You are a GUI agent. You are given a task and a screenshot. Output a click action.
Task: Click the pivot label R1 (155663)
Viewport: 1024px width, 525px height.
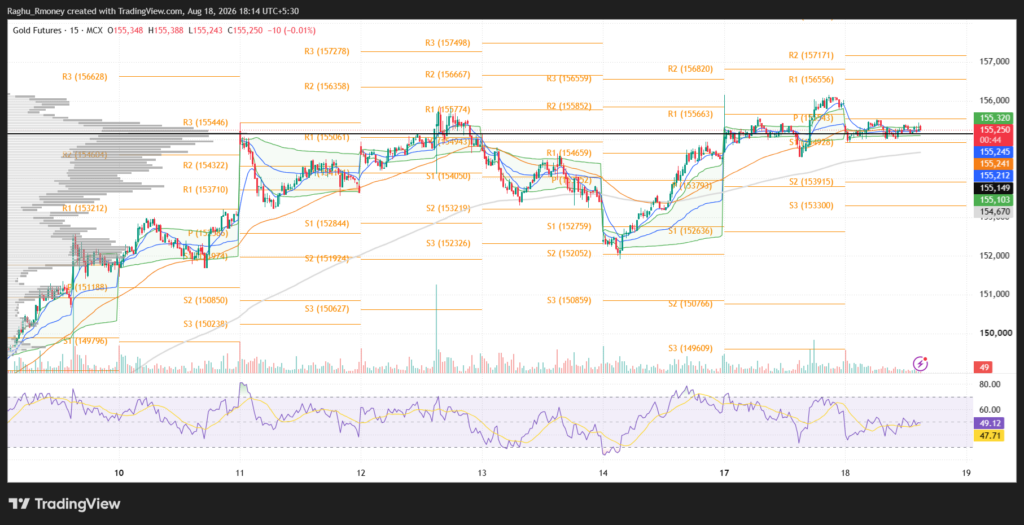point(690,114)
